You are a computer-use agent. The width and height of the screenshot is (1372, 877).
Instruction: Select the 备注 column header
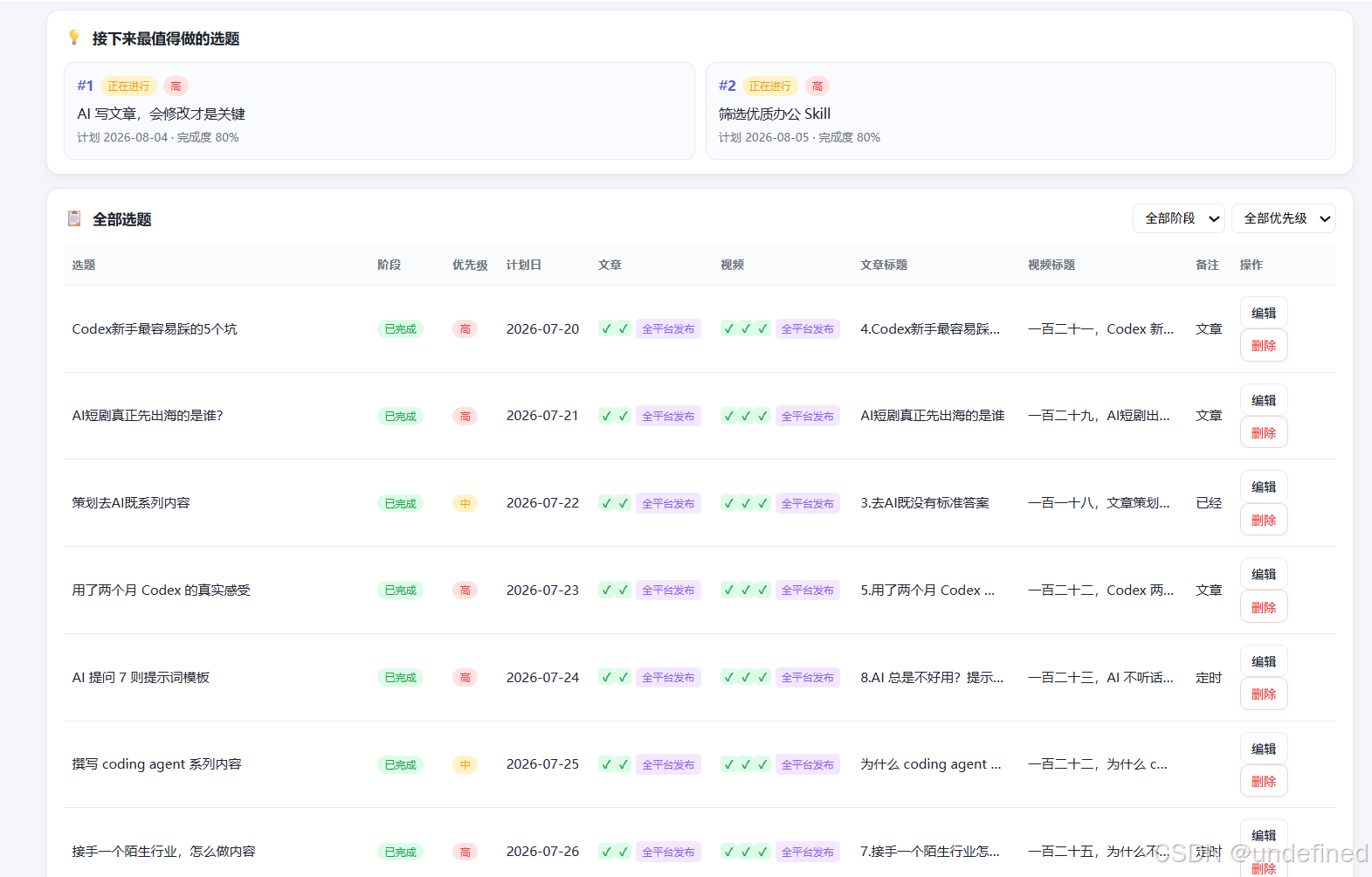[x=1207, y=265]
